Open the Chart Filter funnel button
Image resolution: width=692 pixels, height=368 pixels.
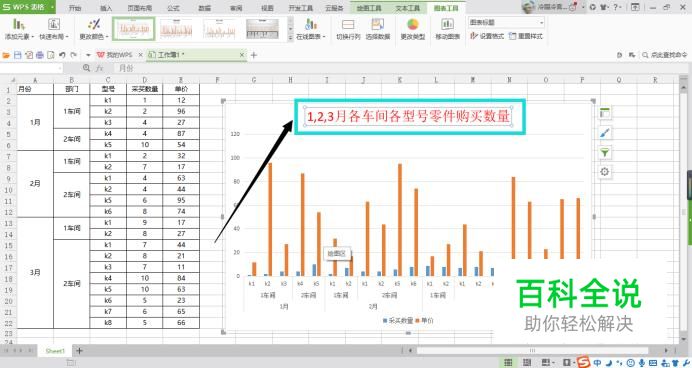coord(605,153)
